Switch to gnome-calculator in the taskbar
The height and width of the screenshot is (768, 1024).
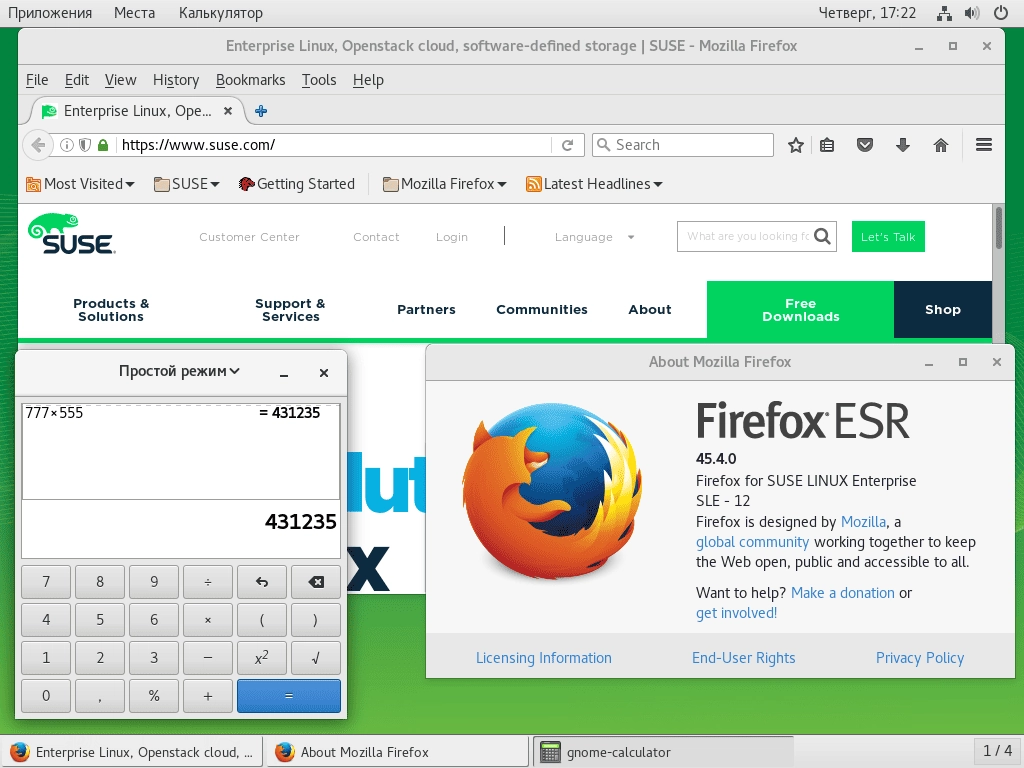pos(664,752)
